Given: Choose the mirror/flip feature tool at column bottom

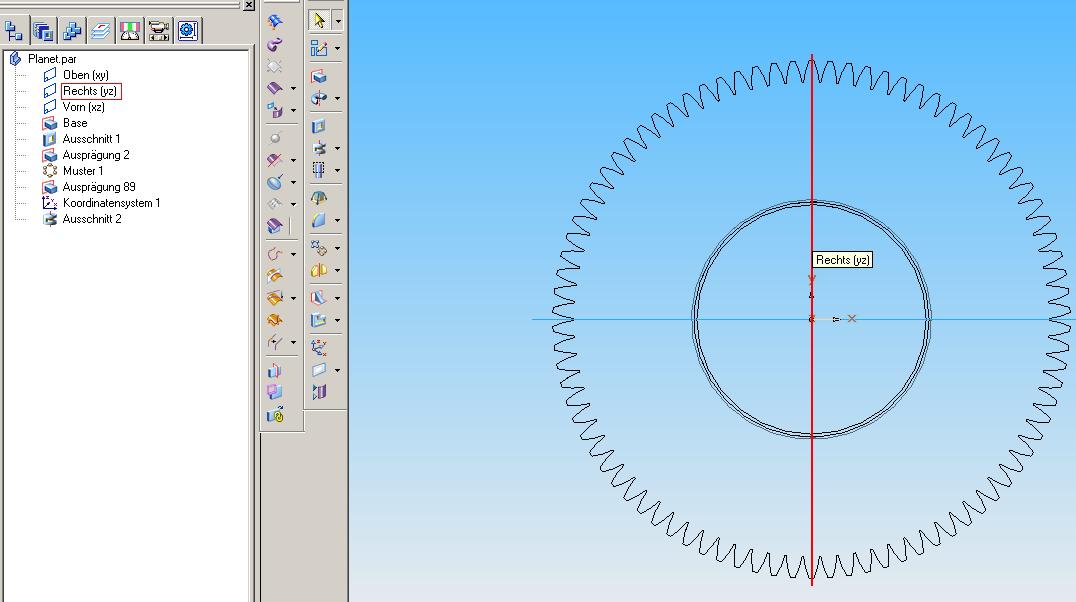Looking at the screenshot, I should [319, 392].
